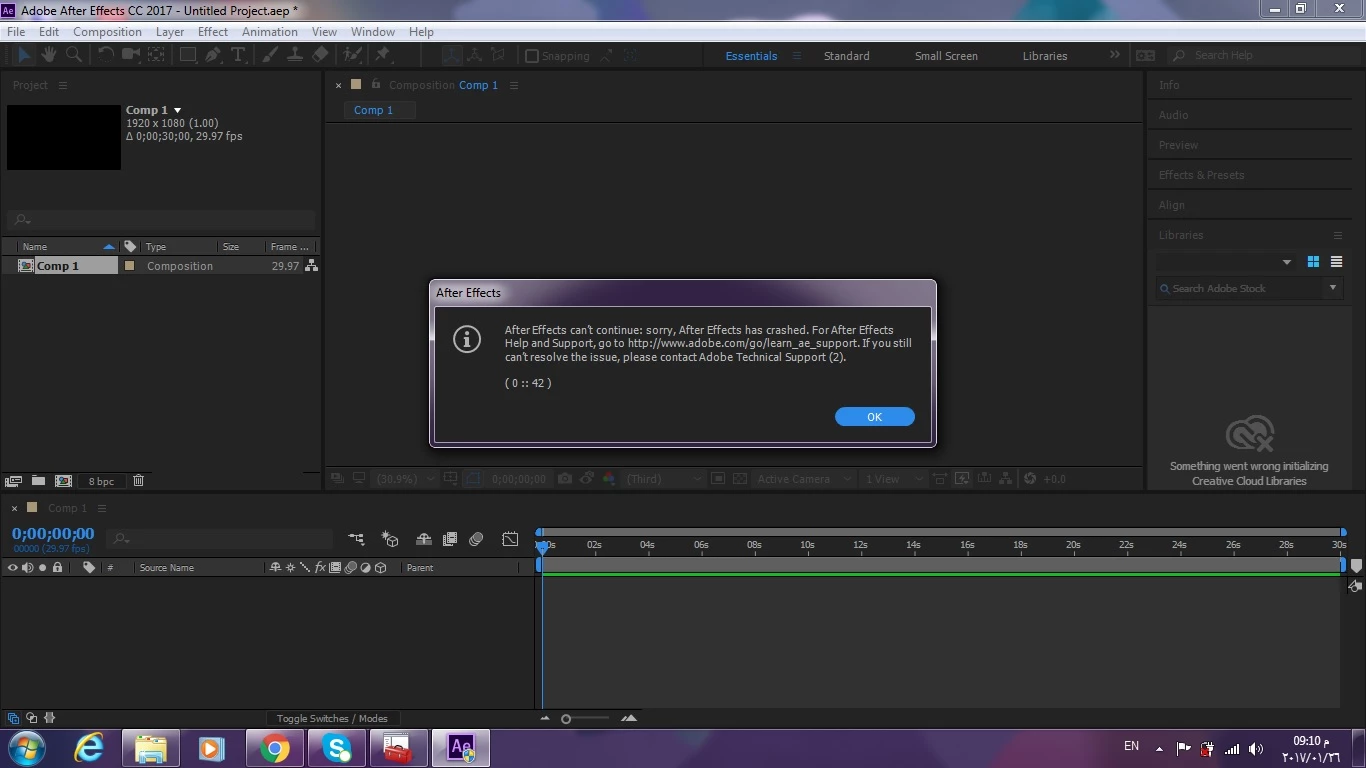Toggle mask and shape path visibility
This screenshot has width=1366, height=768.
pyautogui.click(x=473, y=479)
